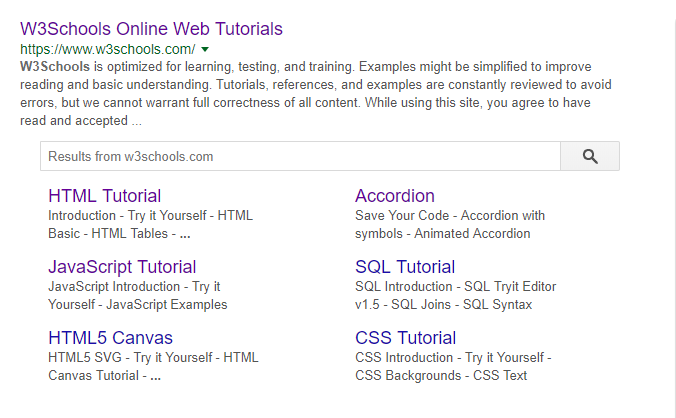Click 'CSS Introduction - Try it Yourself -' text
Viewport: 676px width, 418px height.
[454, 358]
